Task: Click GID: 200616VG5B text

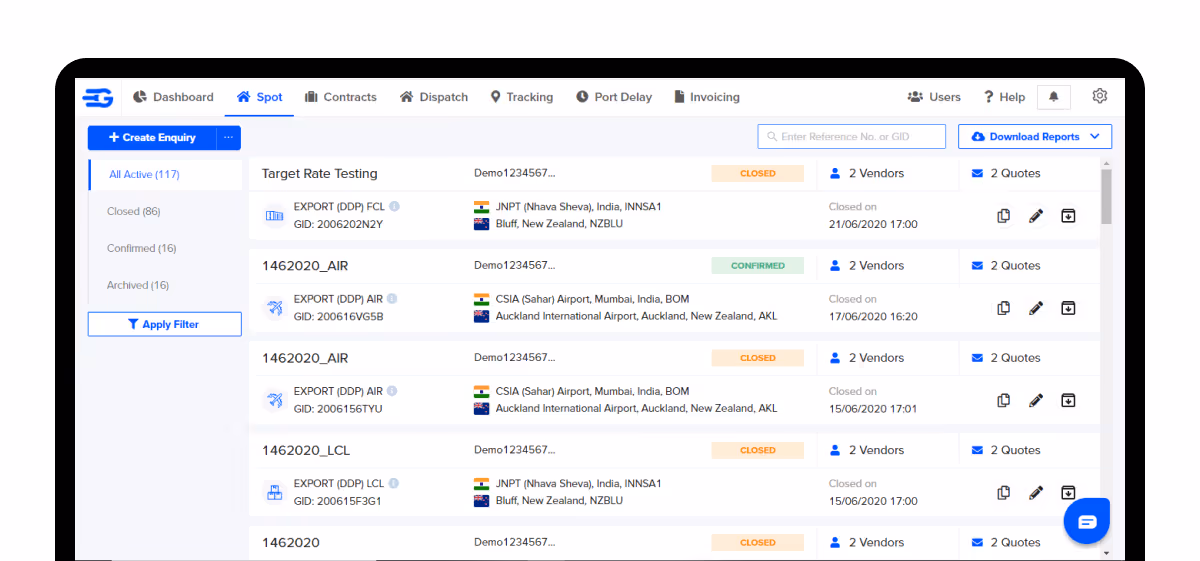Action: point(338,316)
